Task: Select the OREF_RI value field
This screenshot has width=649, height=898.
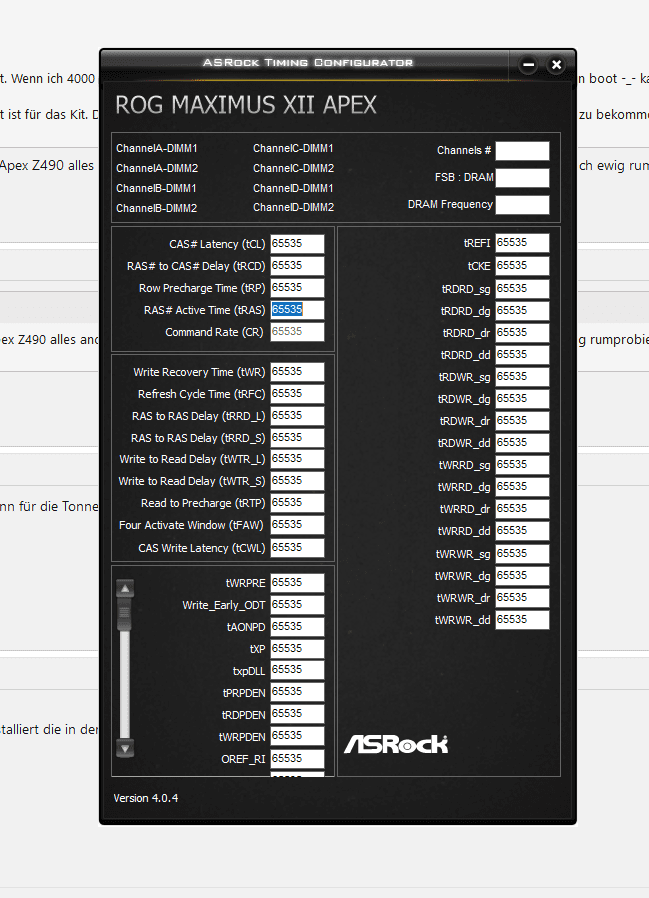Action: 297,758
